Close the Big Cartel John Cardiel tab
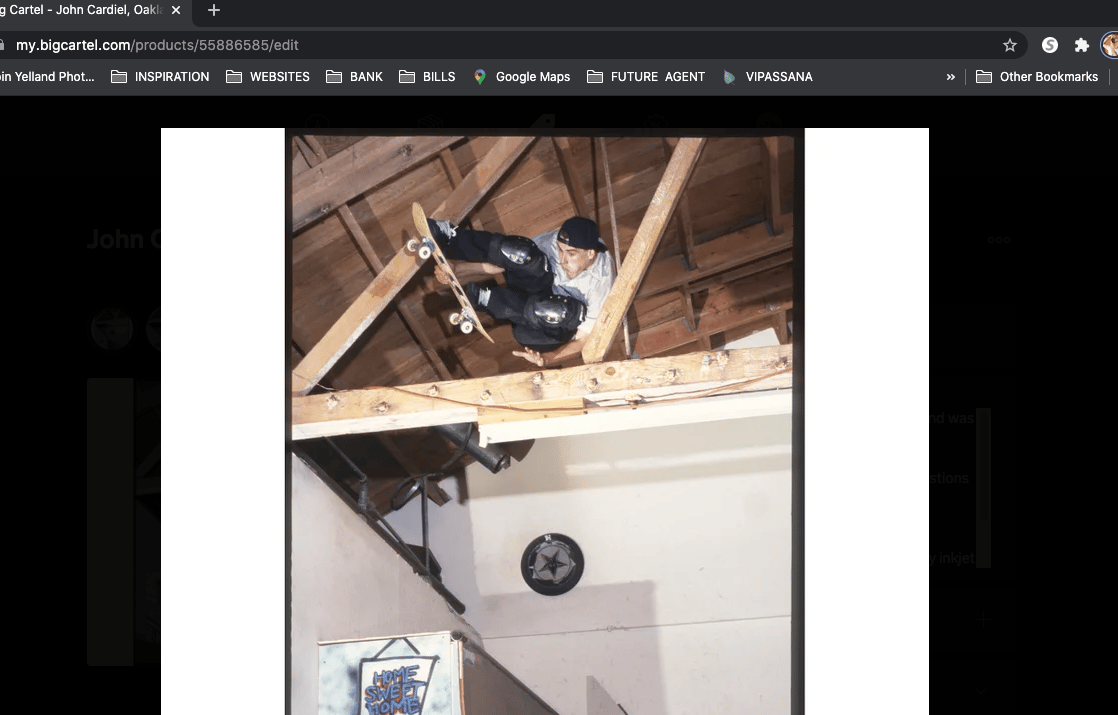 tap(176, 11)
